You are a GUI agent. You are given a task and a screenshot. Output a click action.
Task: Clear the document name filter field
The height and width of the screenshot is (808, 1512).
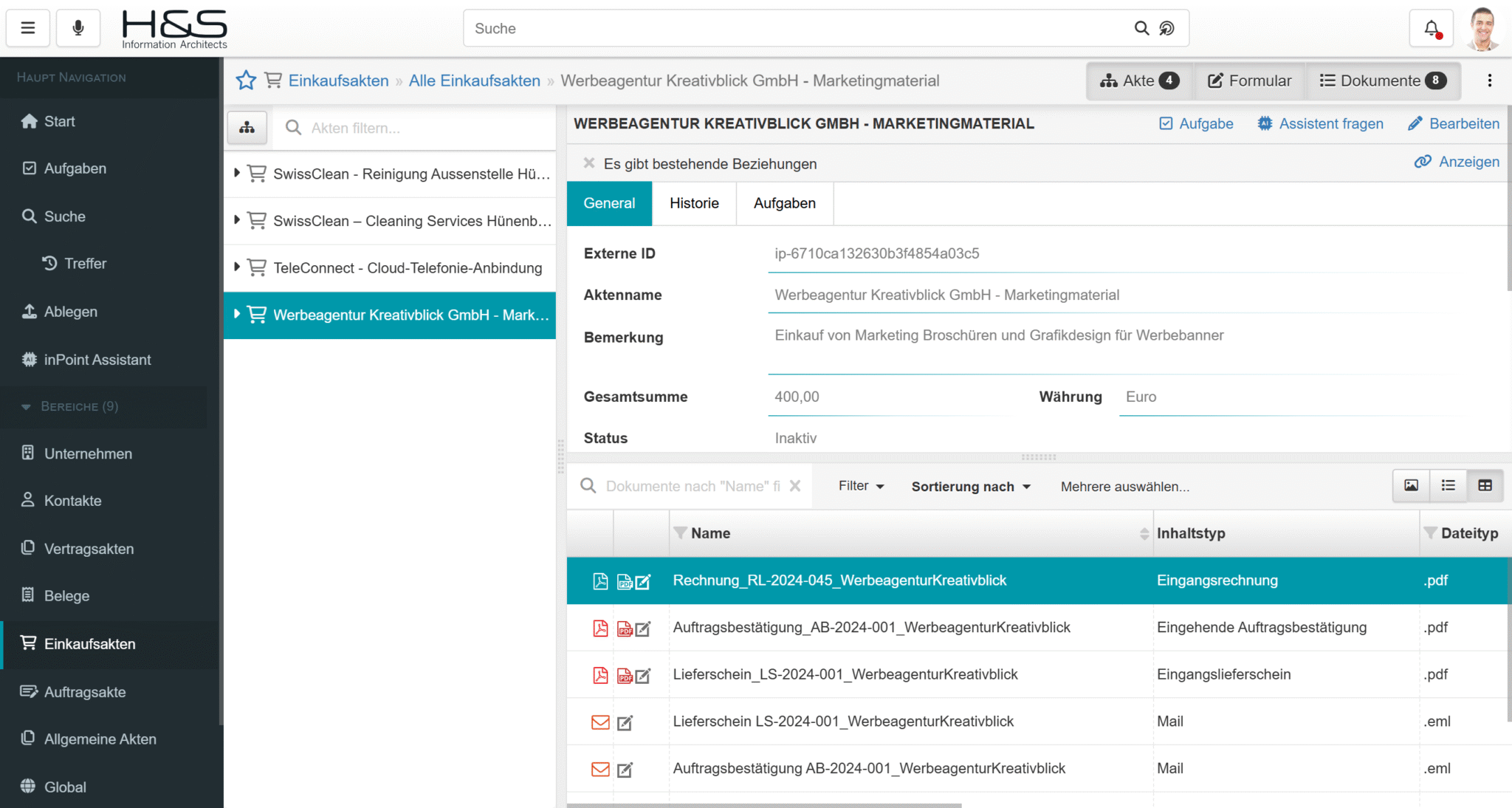795,486
